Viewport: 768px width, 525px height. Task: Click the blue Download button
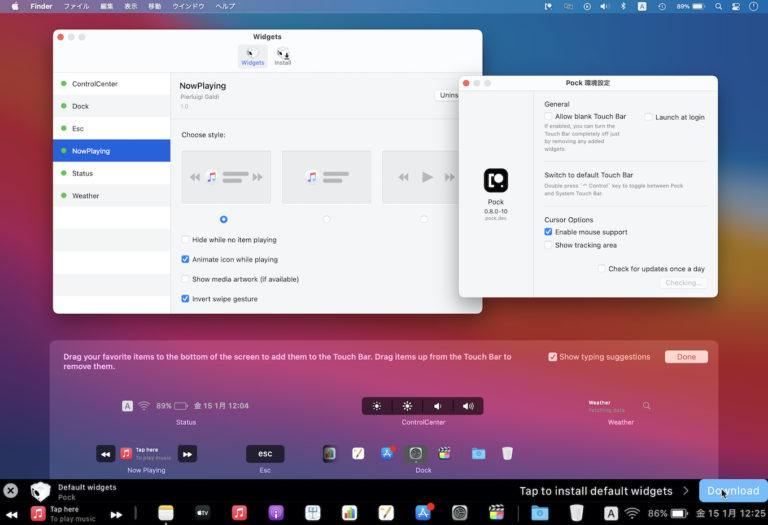tap(733, 491)
